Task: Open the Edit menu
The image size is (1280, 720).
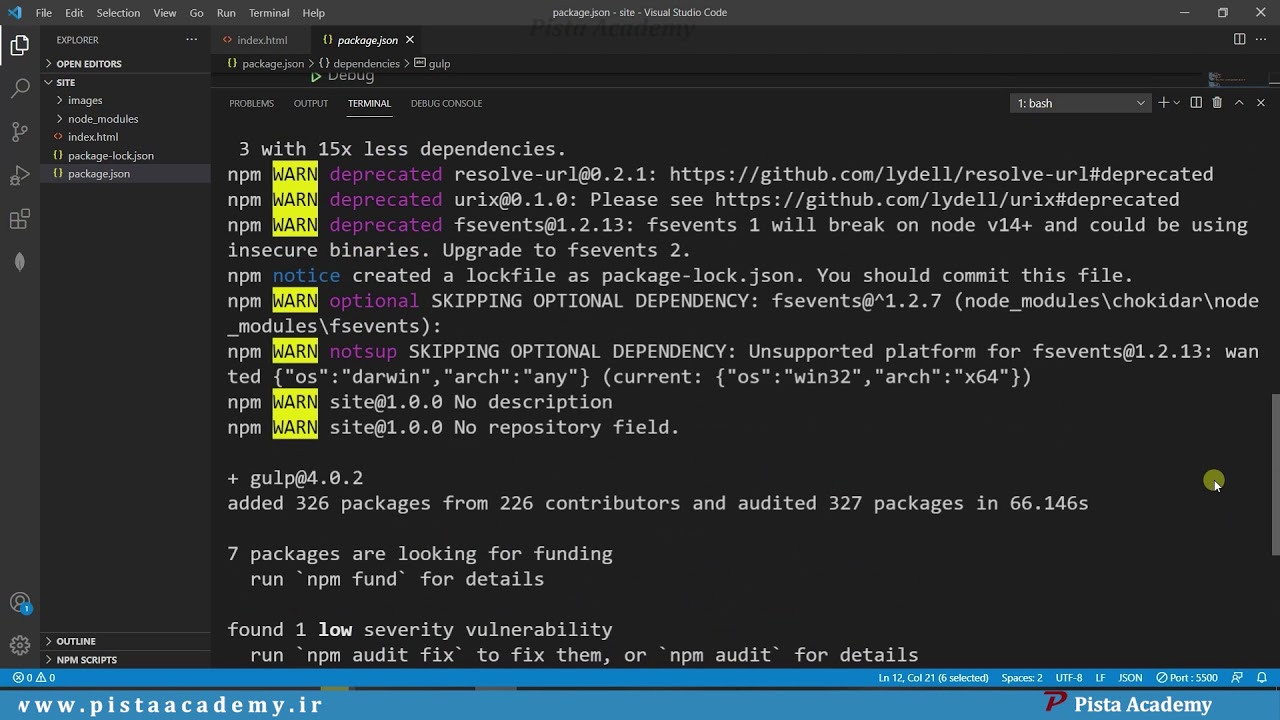Action: tap(74, 13)
